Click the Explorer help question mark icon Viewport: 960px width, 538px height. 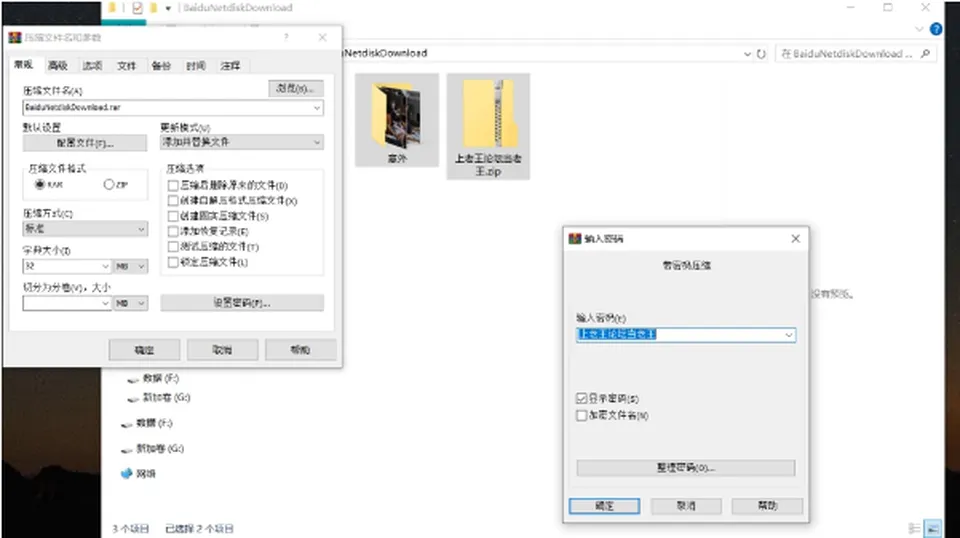[x=936, y=29]
